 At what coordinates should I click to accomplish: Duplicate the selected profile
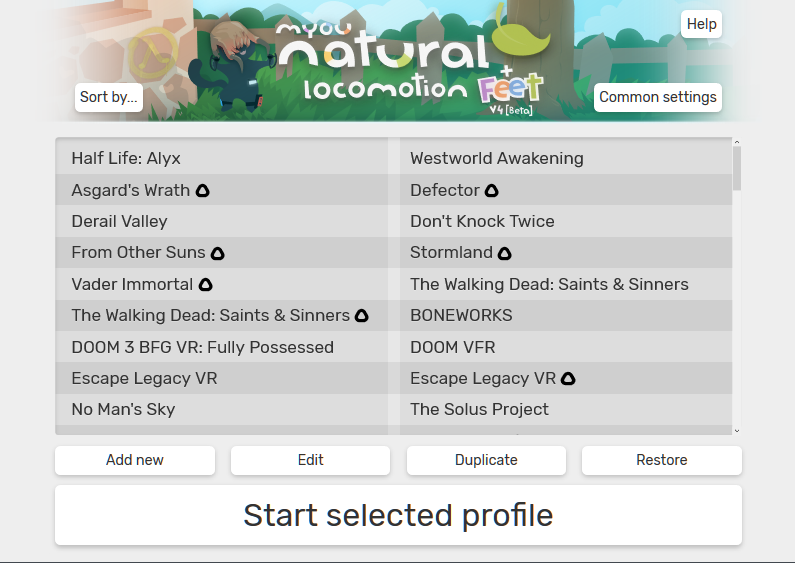point(486,460)
